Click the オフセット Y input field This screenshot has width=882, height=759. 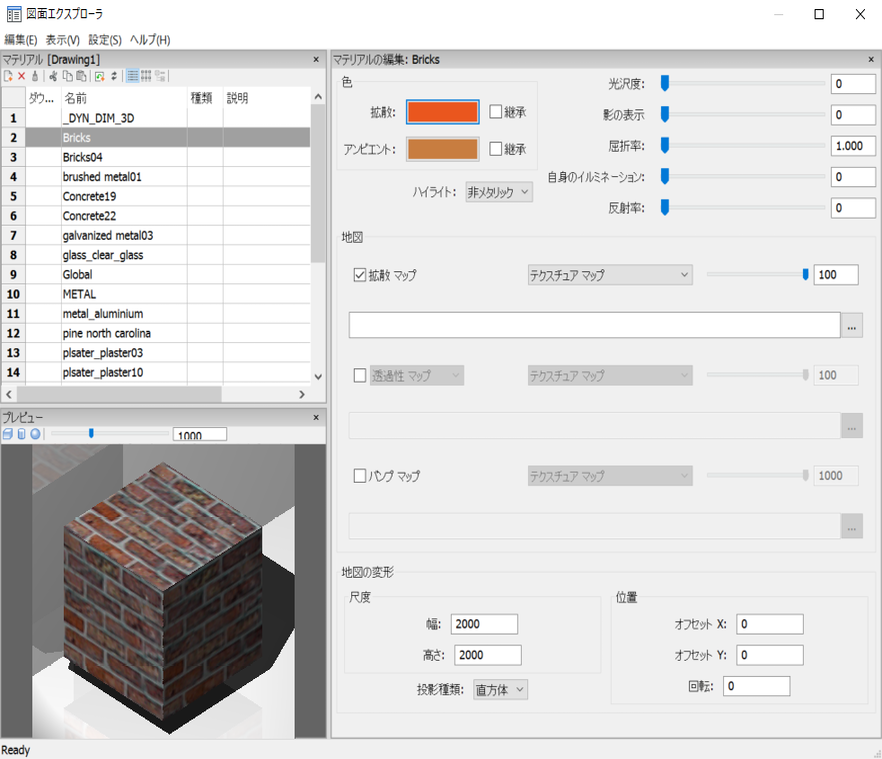click(x=770, y=655)
